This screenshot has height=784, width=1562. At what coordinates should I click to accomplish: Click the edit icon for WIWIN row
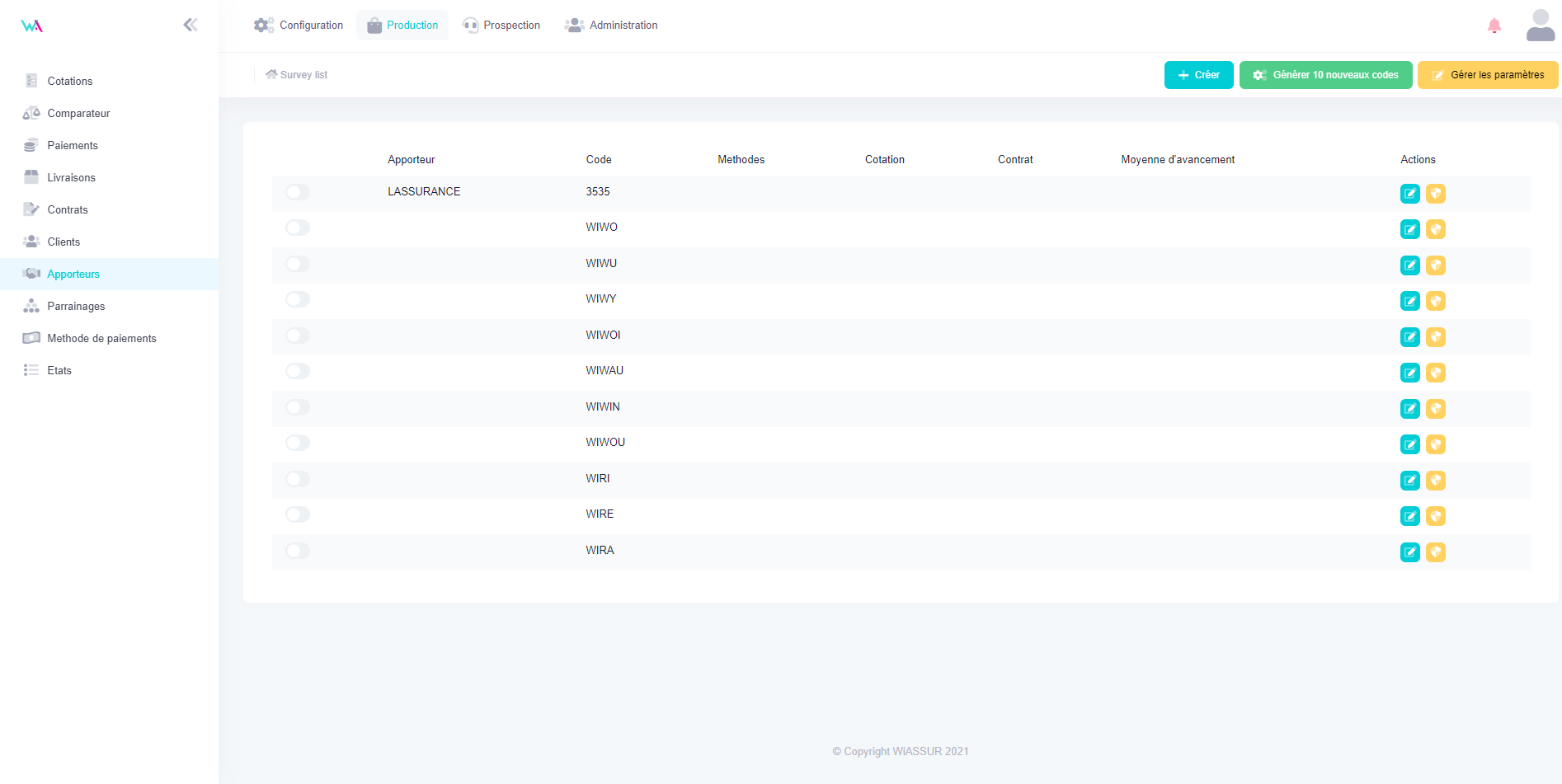[x=1409, y=409]
